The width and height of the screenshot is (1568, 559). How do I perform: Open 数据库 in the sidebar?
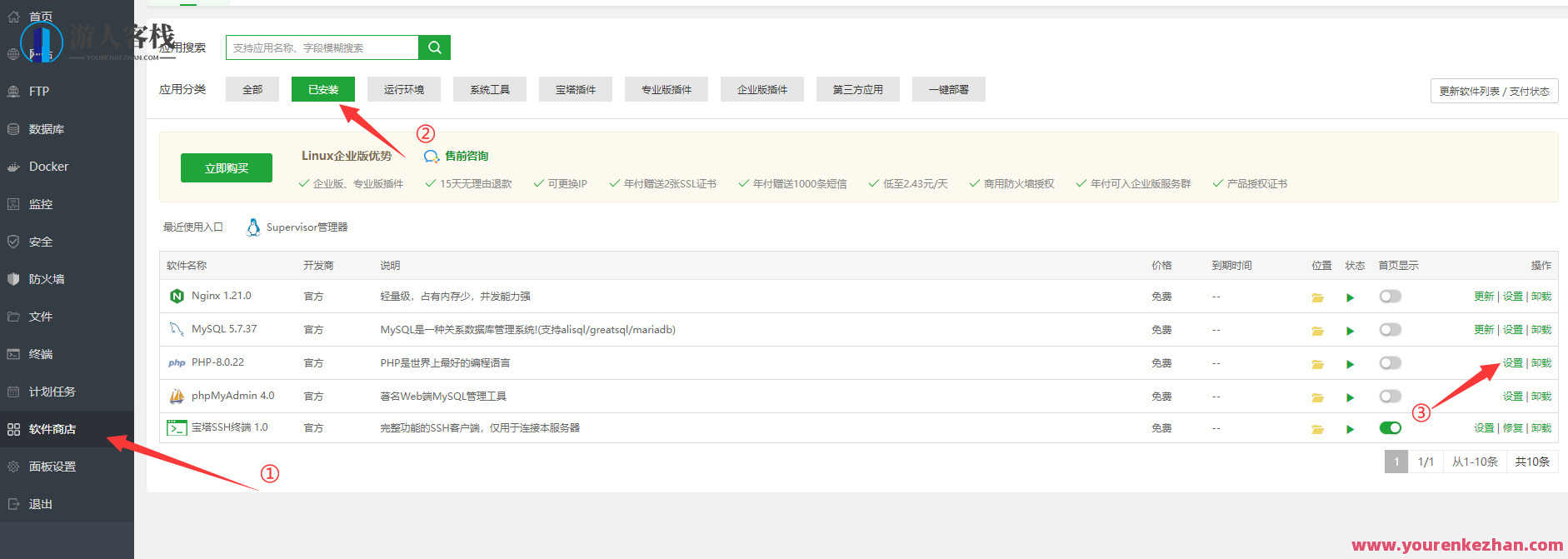click(x=67, y=129)
